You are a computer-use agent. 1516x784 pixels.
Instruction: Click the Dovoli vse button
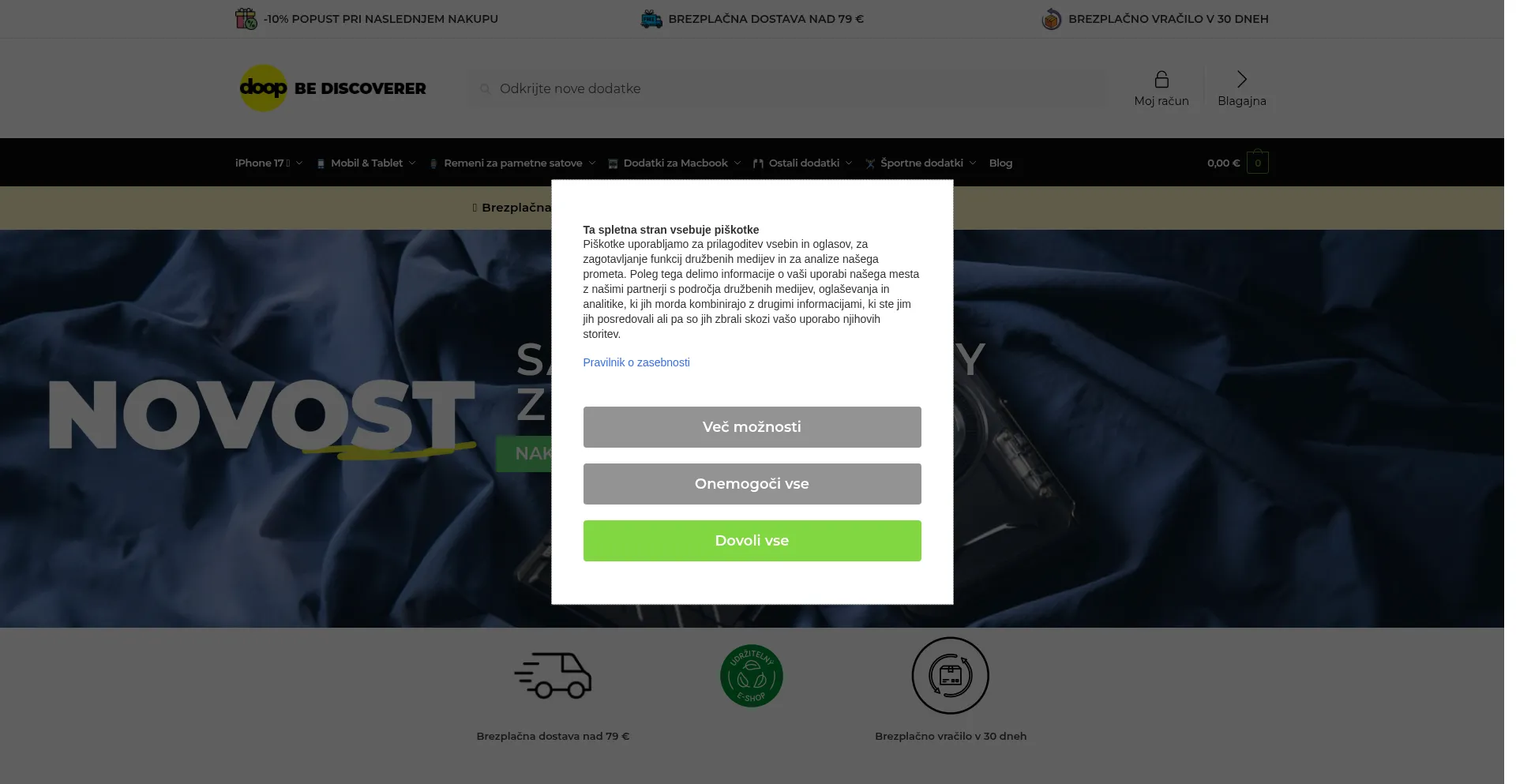[x=752, y=541]
